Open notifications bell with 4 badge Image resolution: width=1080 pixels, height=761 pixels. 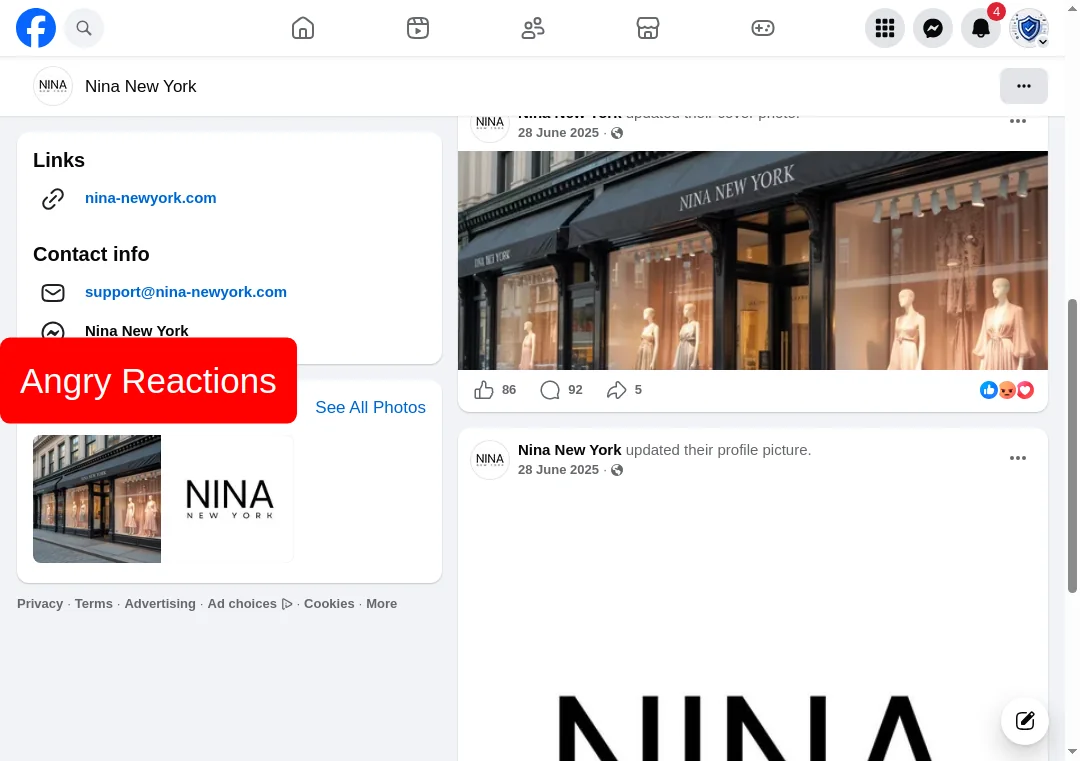(x=982, y=28)
